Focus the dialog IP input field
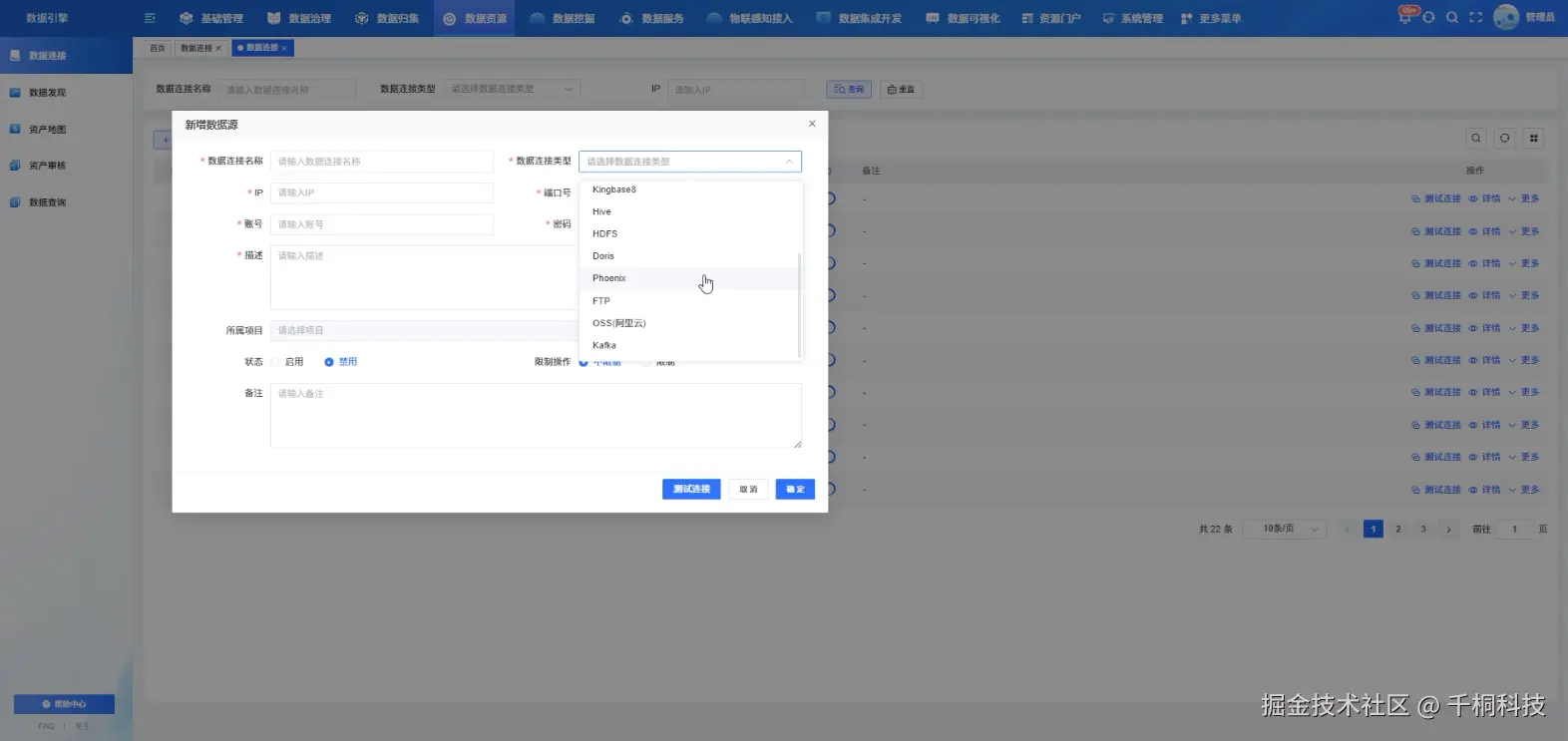The height and width of the screenshot is (741, 1568). [382, 192]
